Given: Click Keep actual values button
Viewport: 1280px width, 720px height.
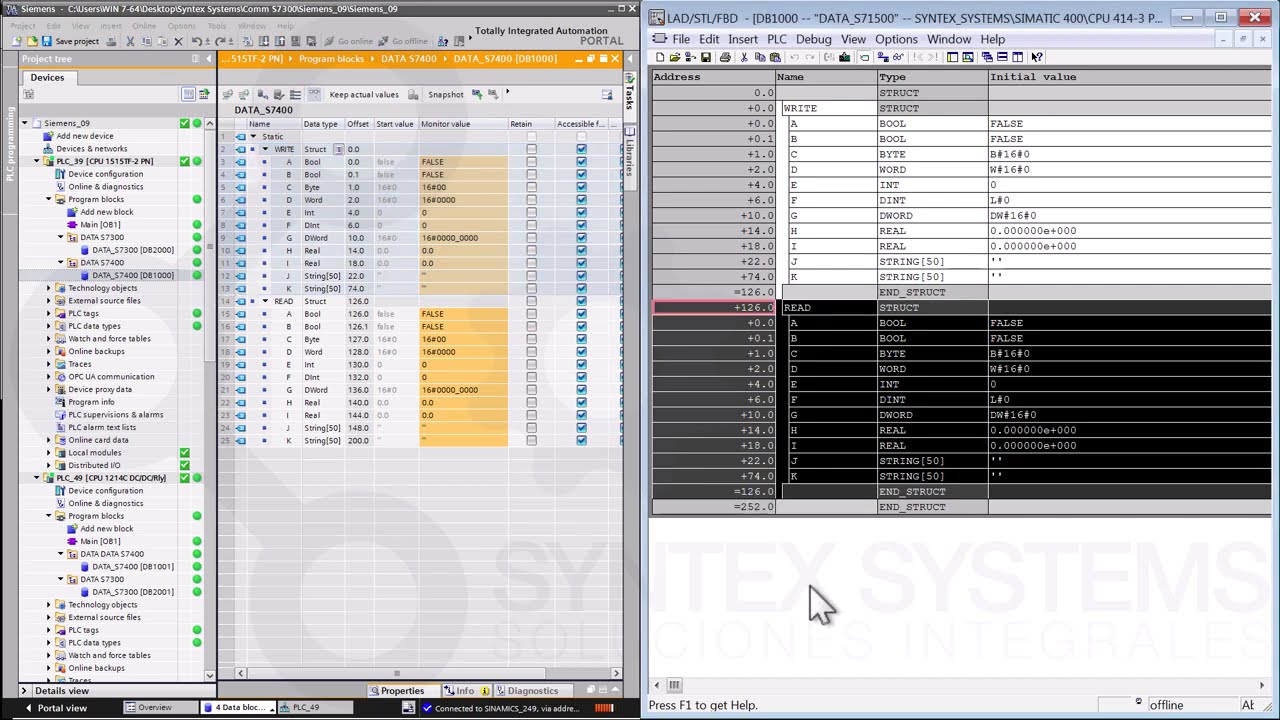Looking at the screenshot, I should click(364, 94).
